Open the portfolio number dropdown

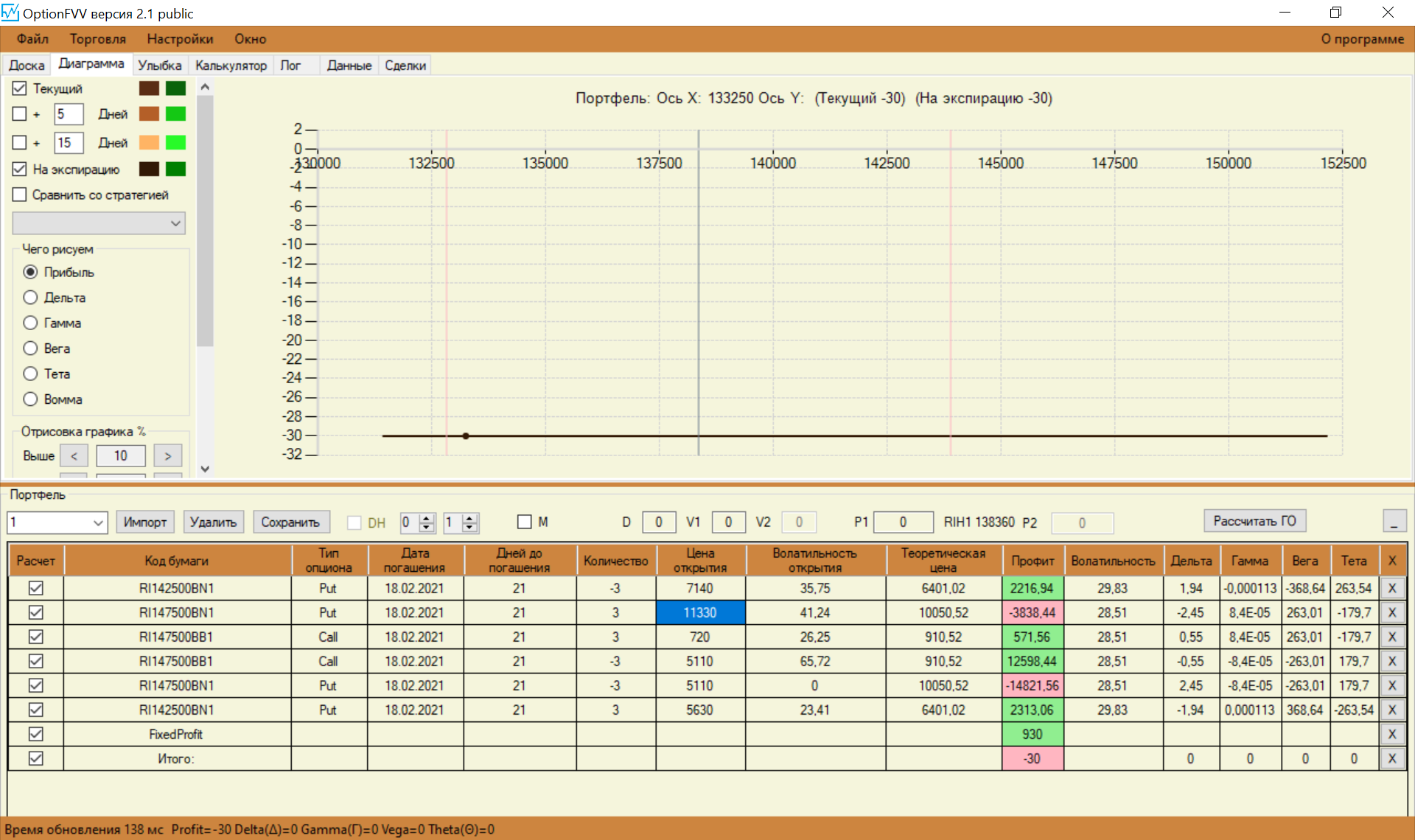pyautogui.click(x=98, y=522)
